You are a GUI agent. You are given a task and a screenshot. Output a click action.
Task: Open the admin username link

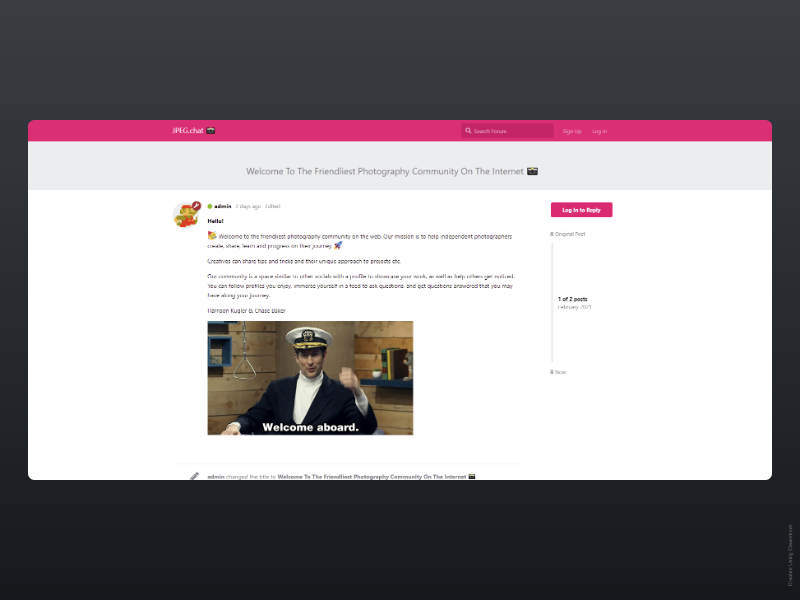click(x=222, y=206)
